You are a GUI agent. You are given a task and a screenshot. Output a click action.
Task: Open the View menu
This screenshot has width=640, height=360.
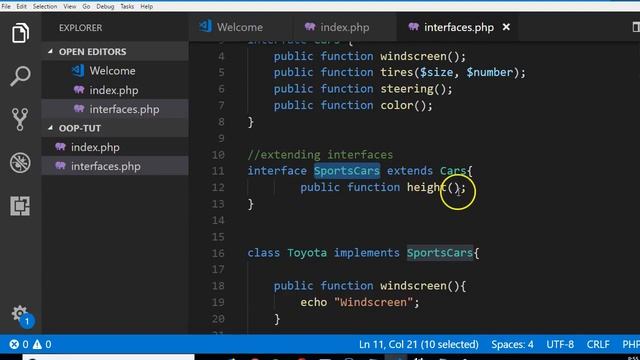(70, 7)
